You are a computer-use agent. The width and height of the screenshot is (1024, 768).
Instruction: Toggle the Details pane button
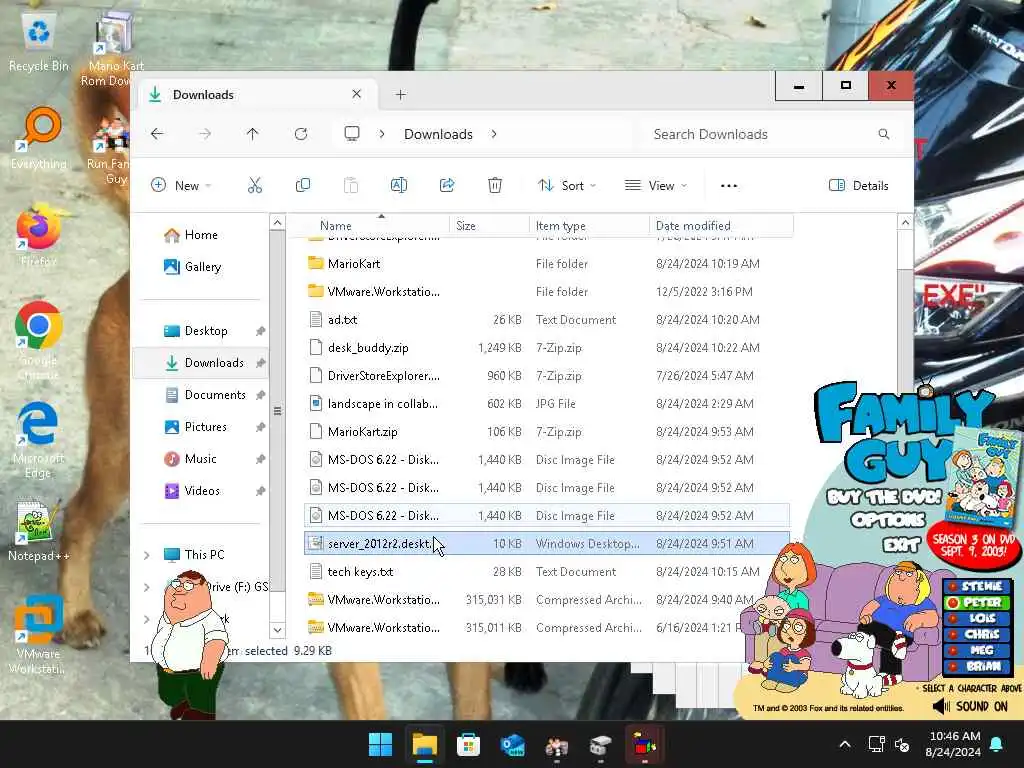(x=858, y=185)
